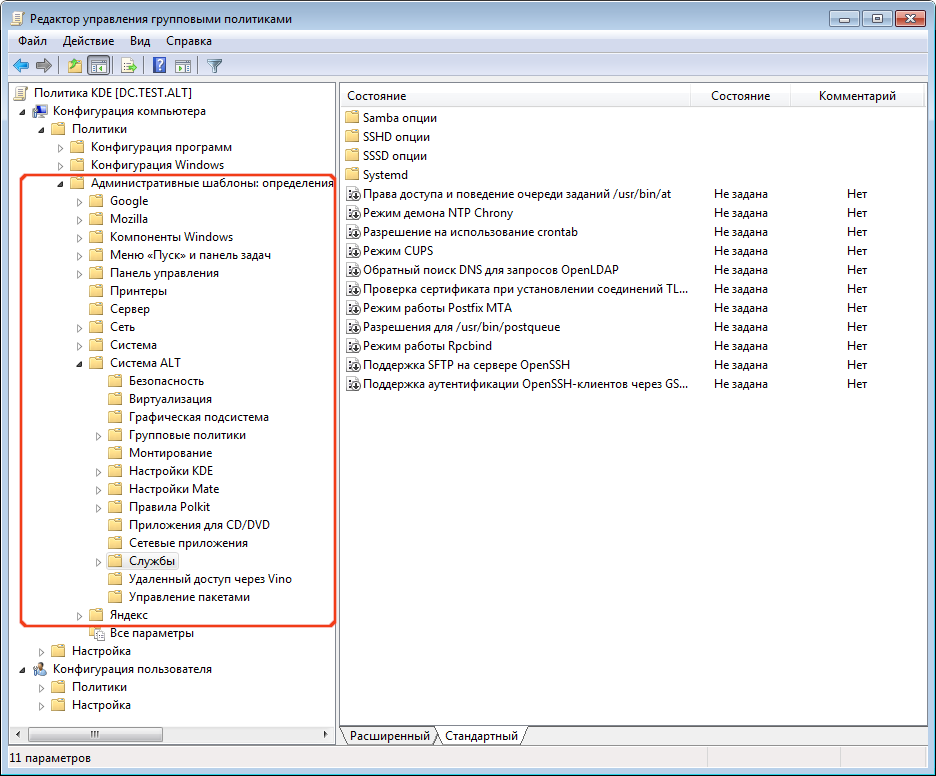Select Поддержка SFTP на сервере OpenSSH policy
The height and width of the screenshot is (776, 936).
pos(466,365)
